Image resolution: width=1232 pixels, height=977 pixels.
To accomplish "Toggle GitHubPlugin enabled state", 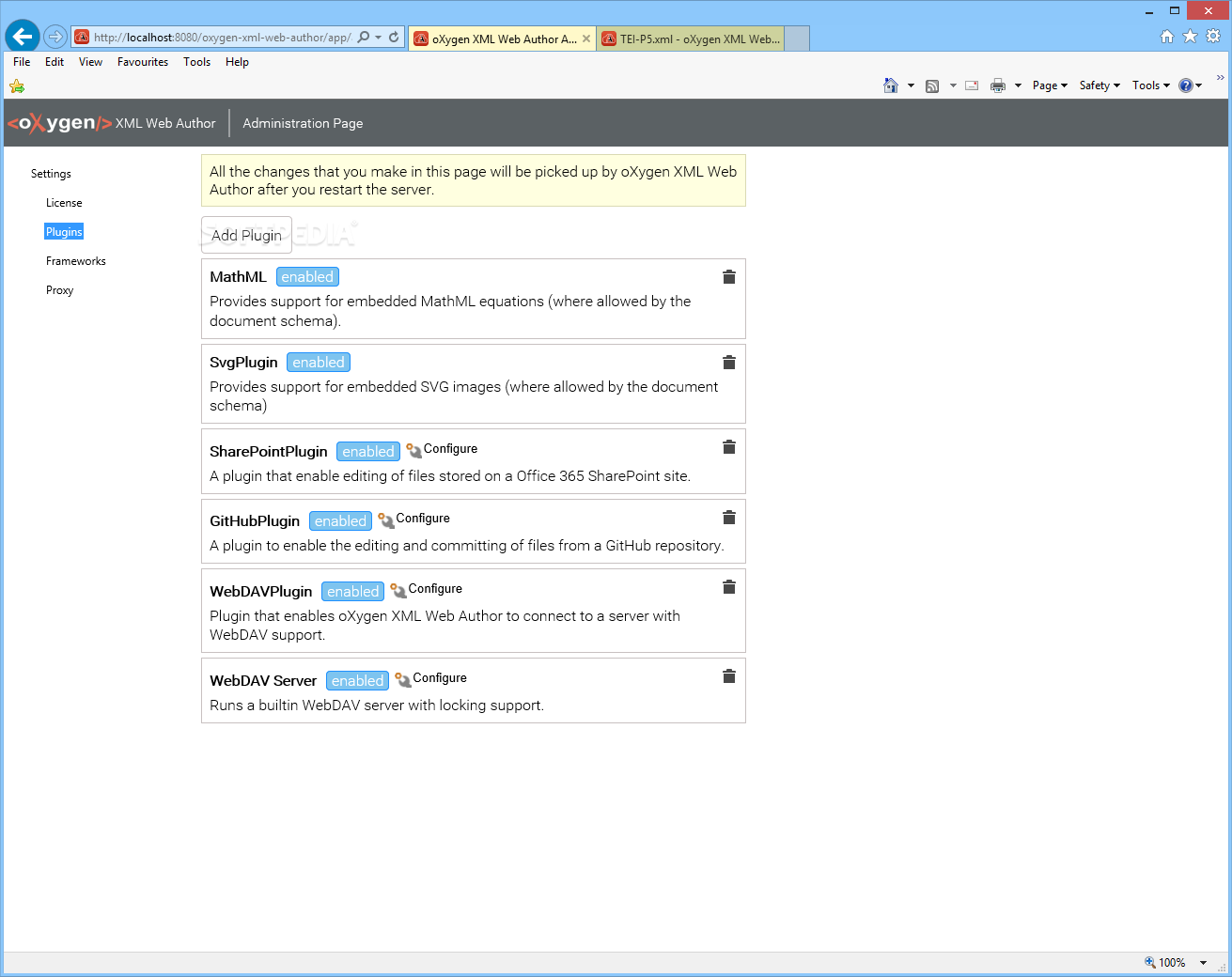I will (340, 521).
